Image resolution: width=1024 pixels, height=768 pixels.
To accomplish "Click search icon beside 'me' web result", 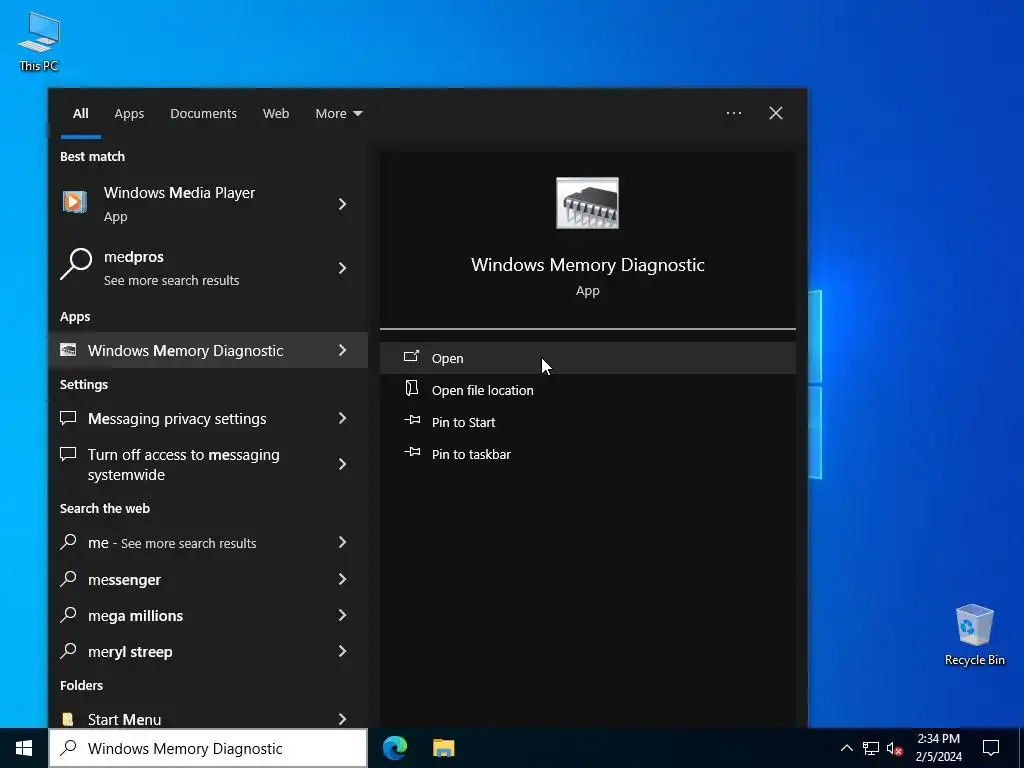I will [68, 542].
